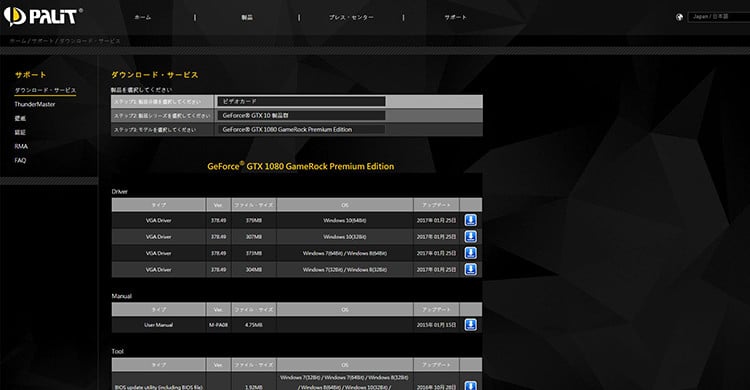Click the ダウンロード・サービス page title
The height and width of the screenshot is (390, 750).
click(x=154, y=75)
